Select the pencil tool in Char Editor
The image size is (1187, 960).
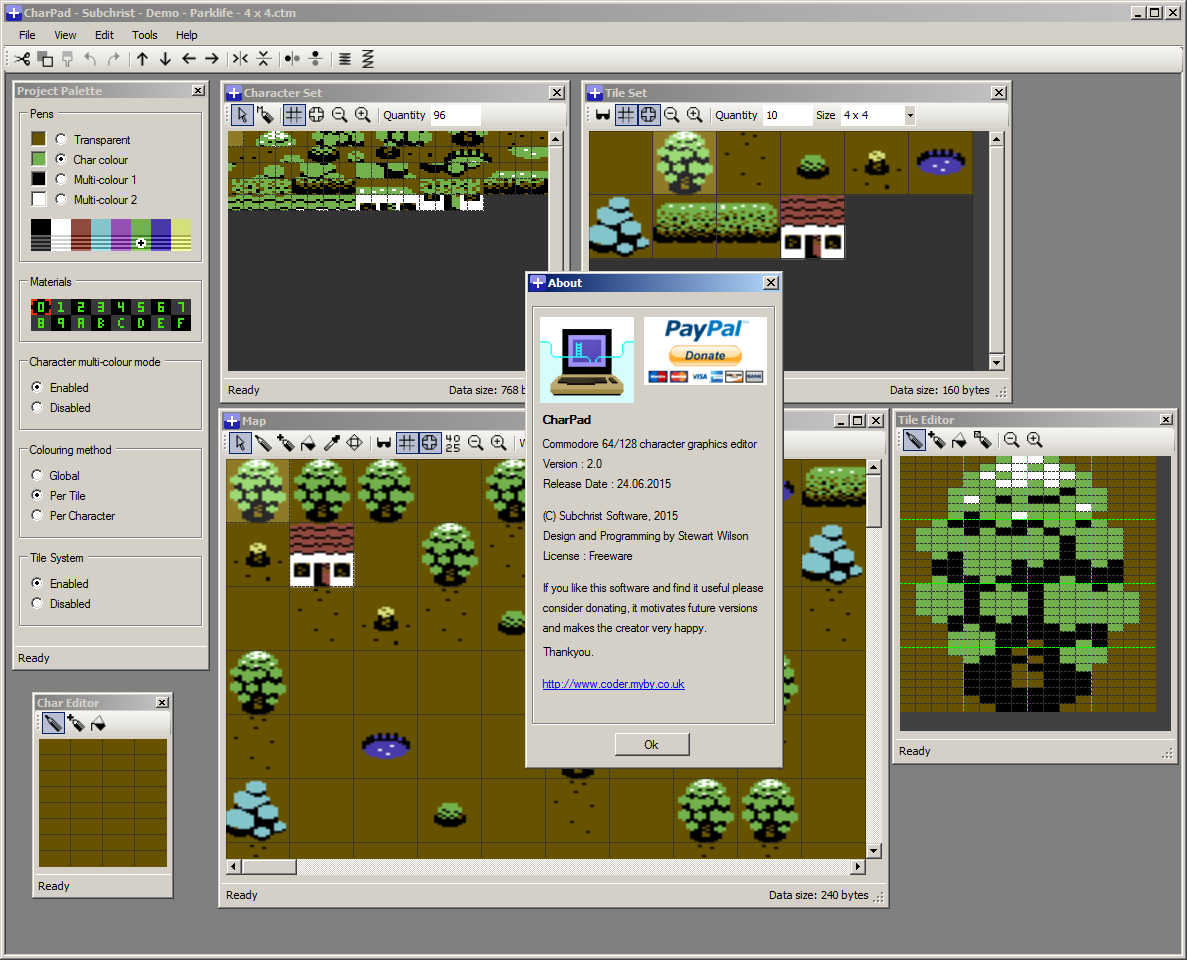[x=53, y=724]
